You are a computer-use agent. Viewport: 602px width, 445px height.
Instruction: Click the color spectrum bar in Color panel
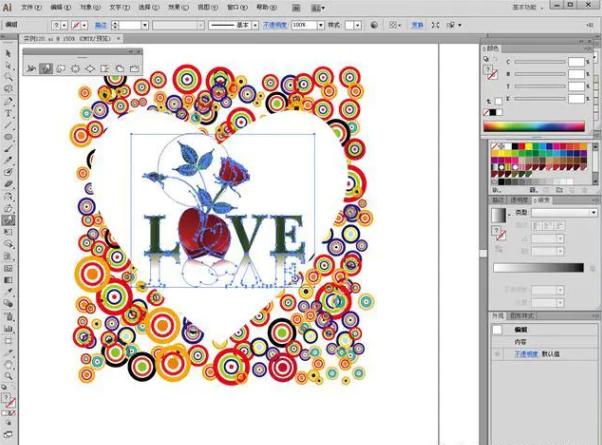click(x=536, y=125)
